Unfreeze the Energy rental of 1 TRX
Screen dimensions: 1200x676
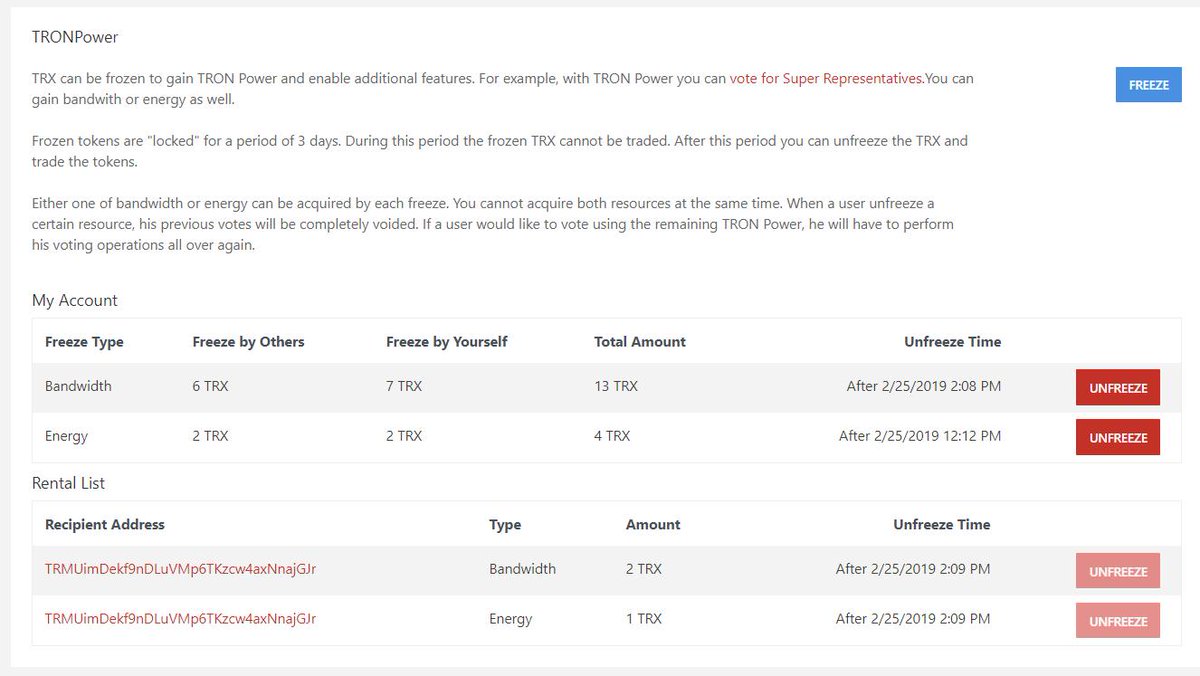(x=1118, y=621)
